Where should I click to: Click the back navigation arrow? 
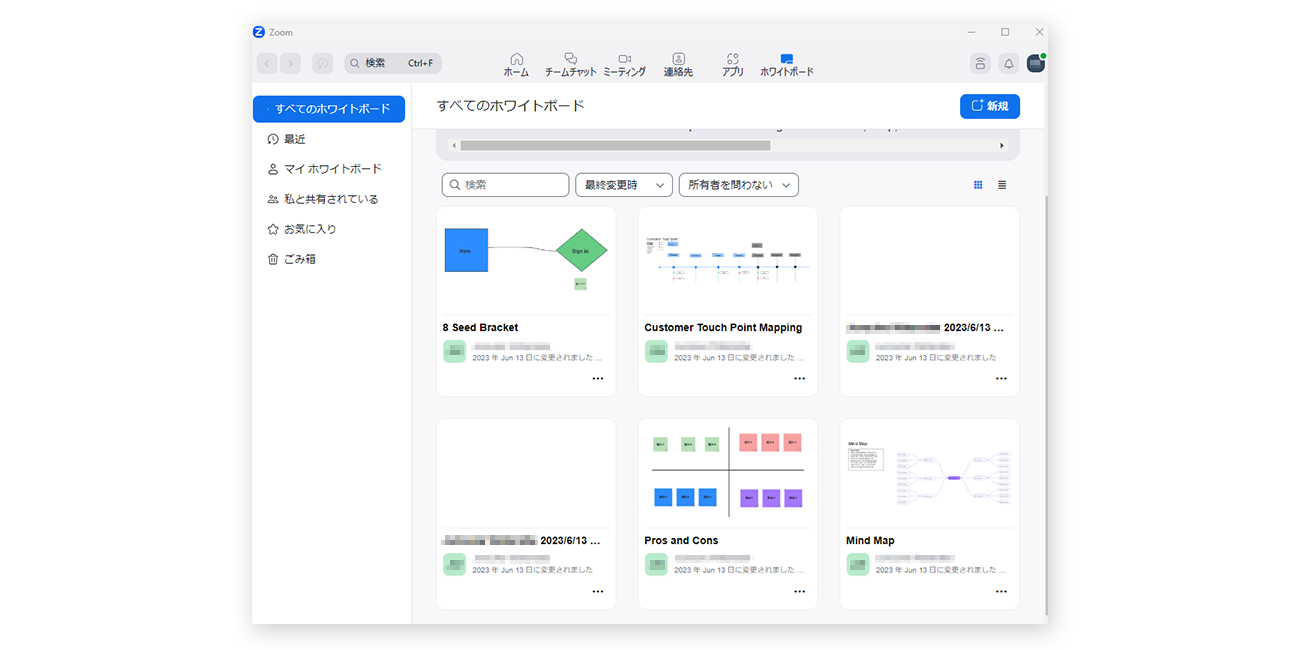(267, 64)
